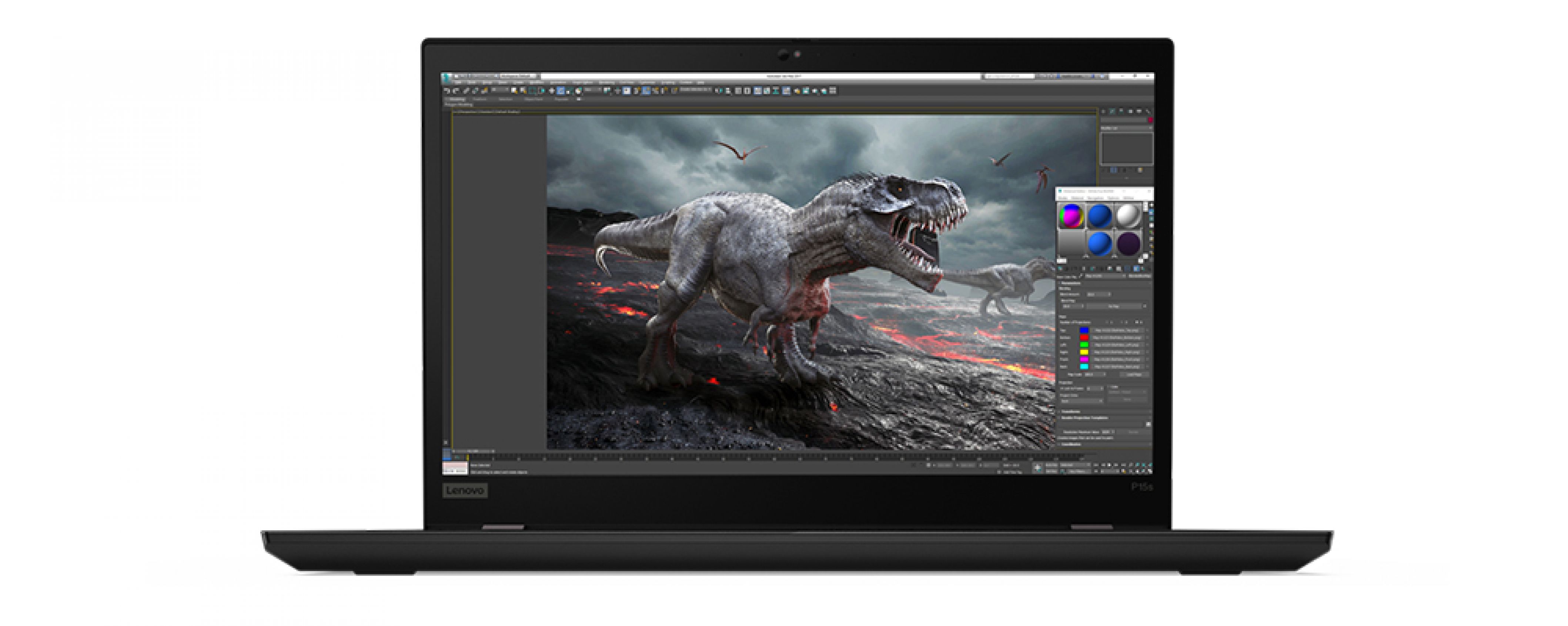Open the Select by Name dialog
This screenshot has width=1568, height=626.
[523, 91]
